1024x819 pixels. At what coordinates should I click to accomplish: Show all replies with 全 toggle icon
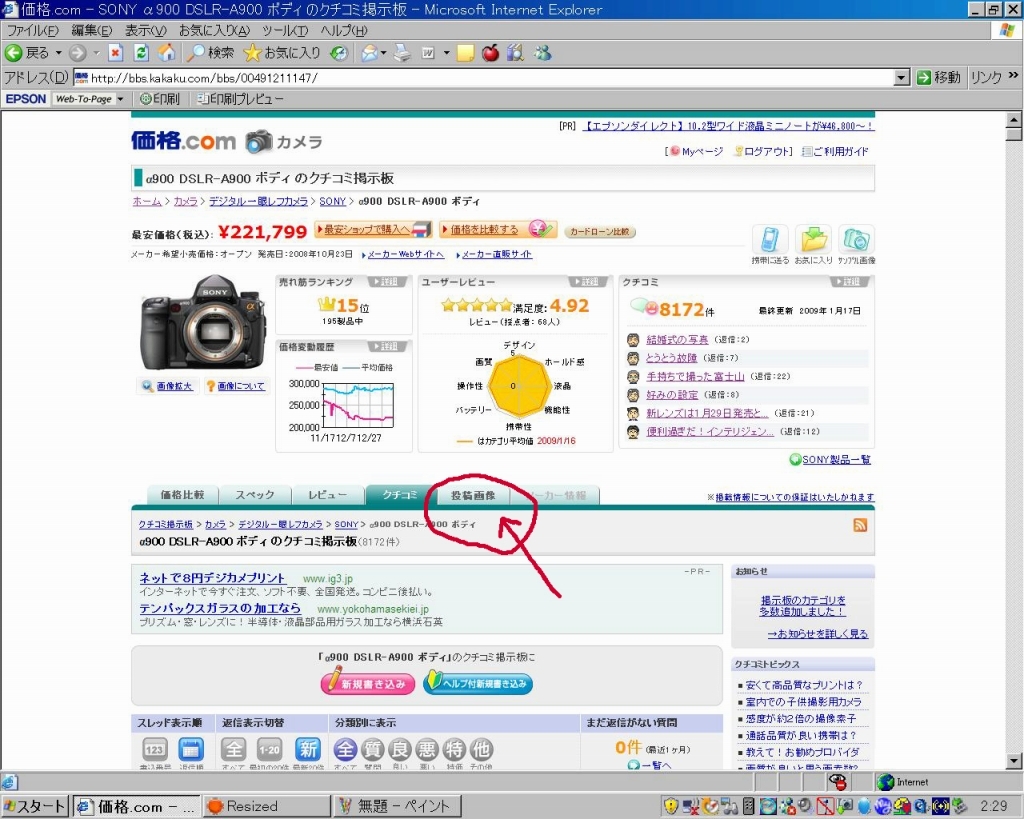pyautogui.click(x=233, y=749)
